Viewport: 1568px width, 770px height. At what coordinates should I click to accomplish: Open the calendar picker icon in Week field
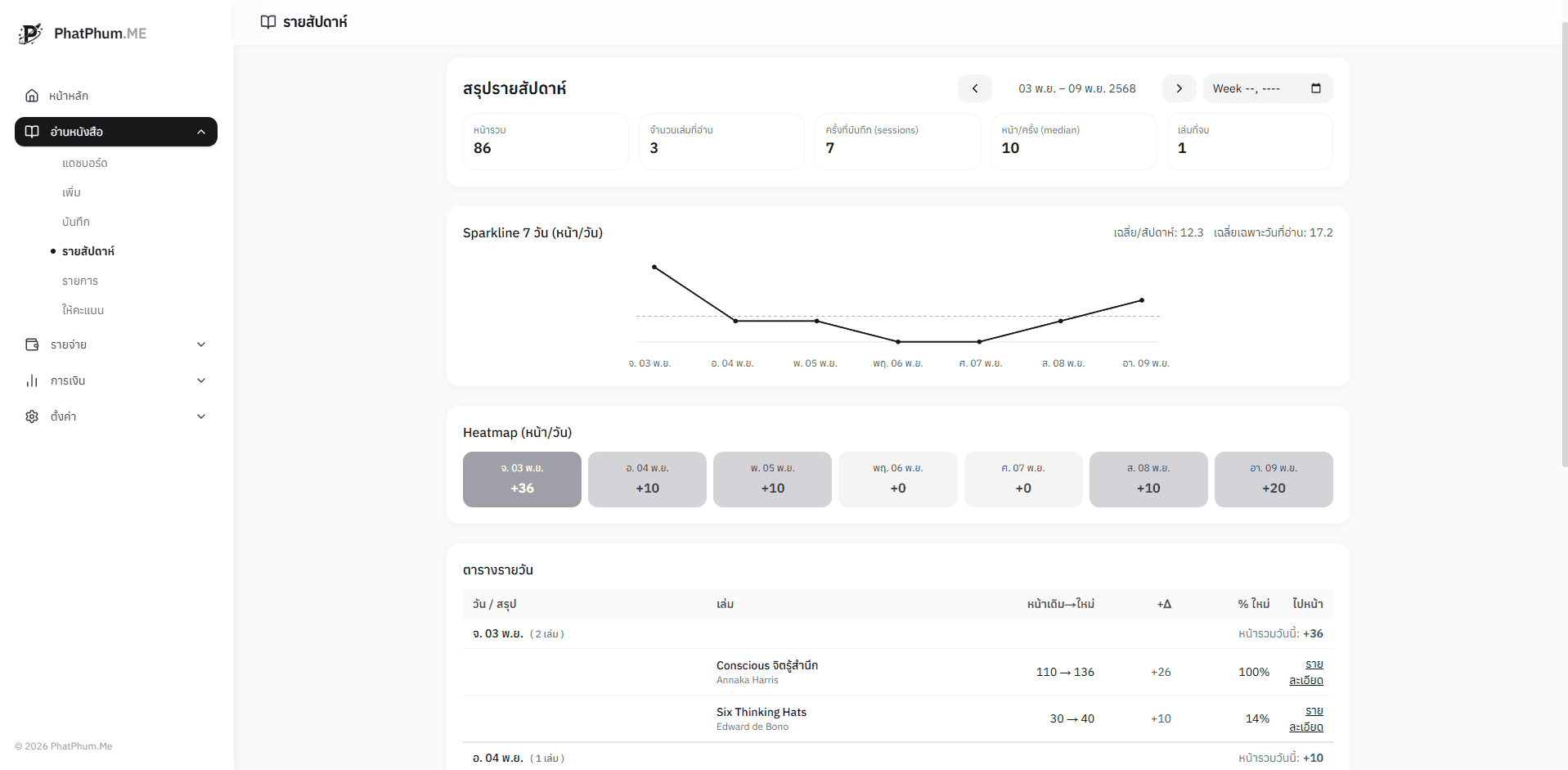point(1315,88)
